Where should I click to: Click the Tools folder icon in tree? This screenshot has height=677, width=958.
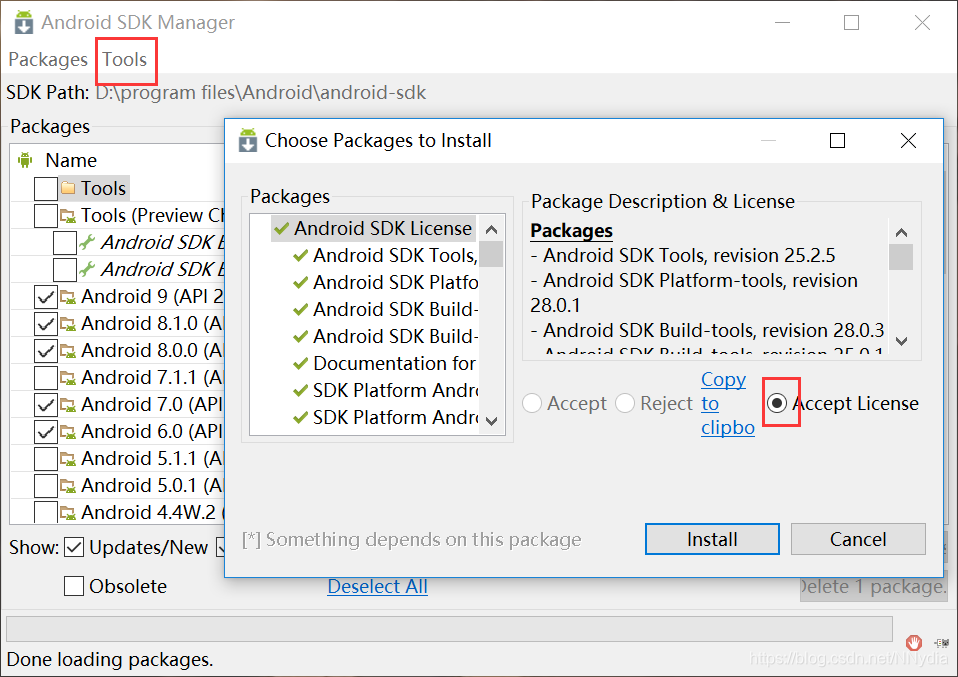click(x=68, y=188)
